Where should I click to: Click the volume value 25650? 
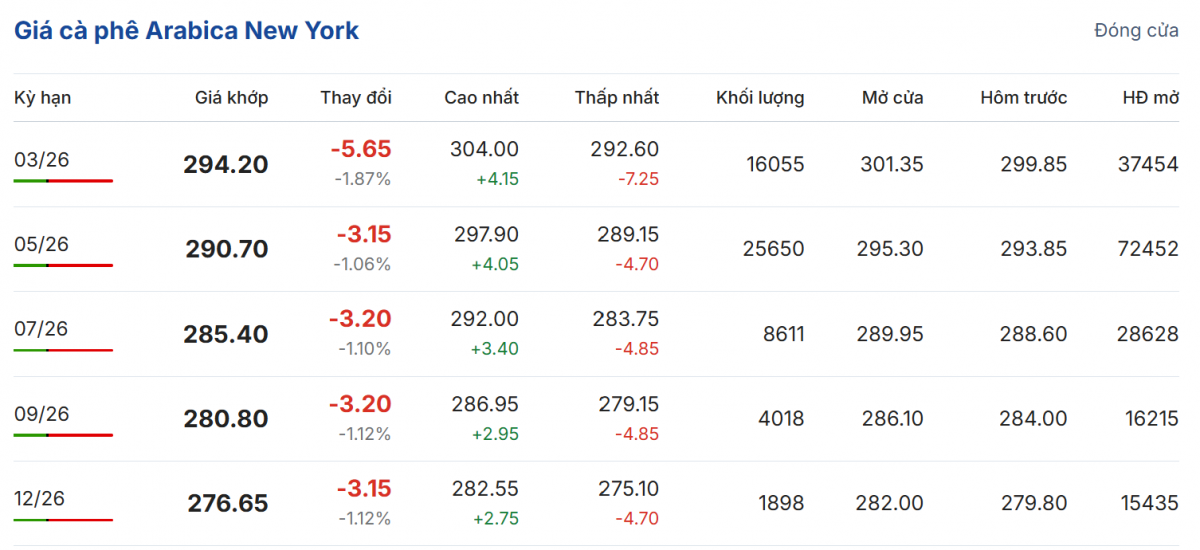click(x=773, y=249)
